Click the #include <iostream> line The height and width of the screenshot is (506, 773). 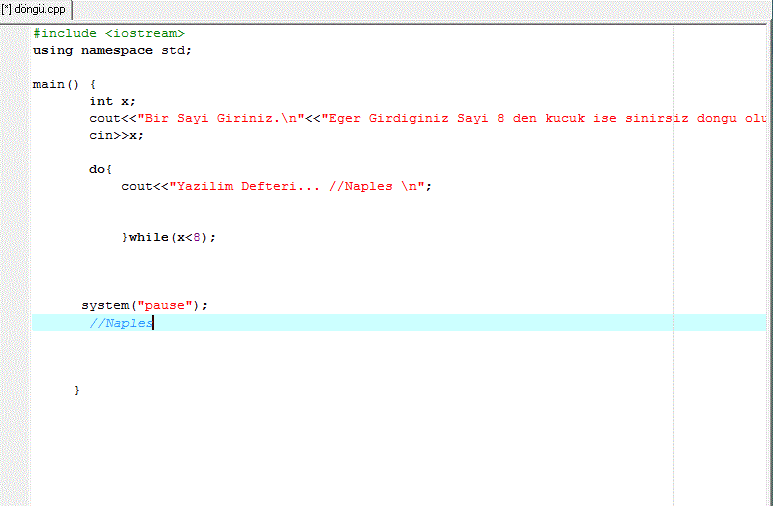109,34
